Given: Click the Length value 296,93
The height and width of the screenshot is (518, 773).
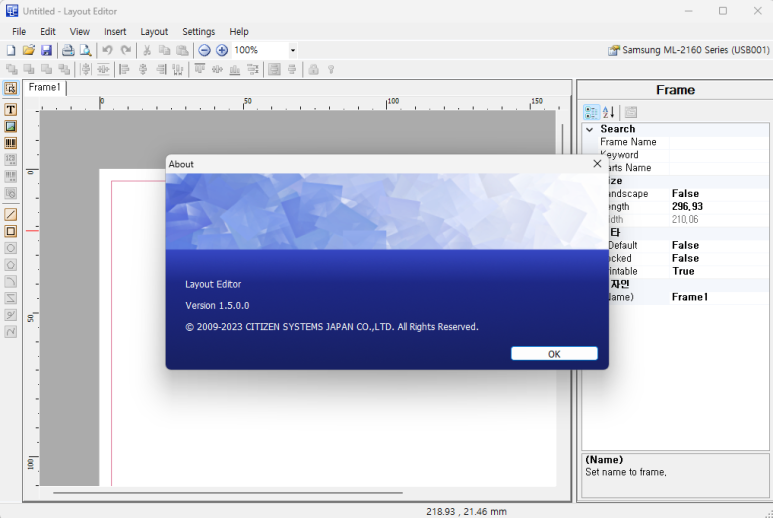Looking at the screenshot, I should (687, 207).
